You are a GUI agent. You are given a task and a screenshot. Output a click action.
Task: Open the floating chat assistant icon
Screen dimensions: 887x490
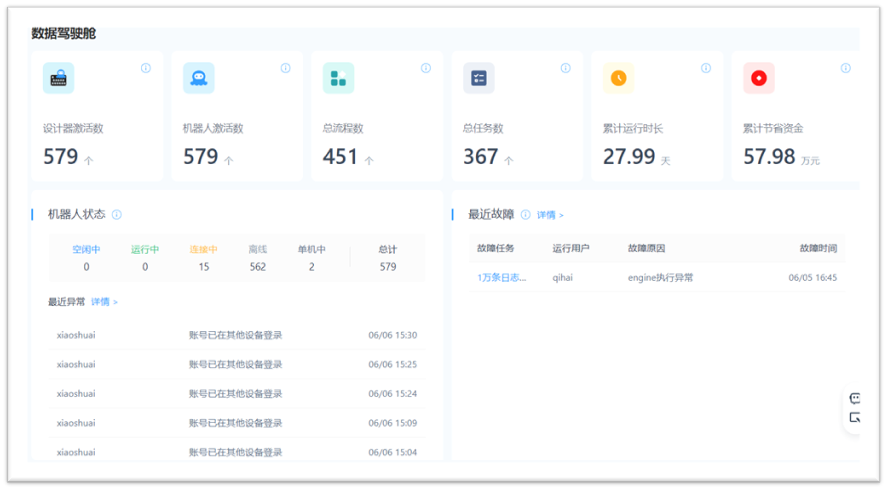[855, 398]
